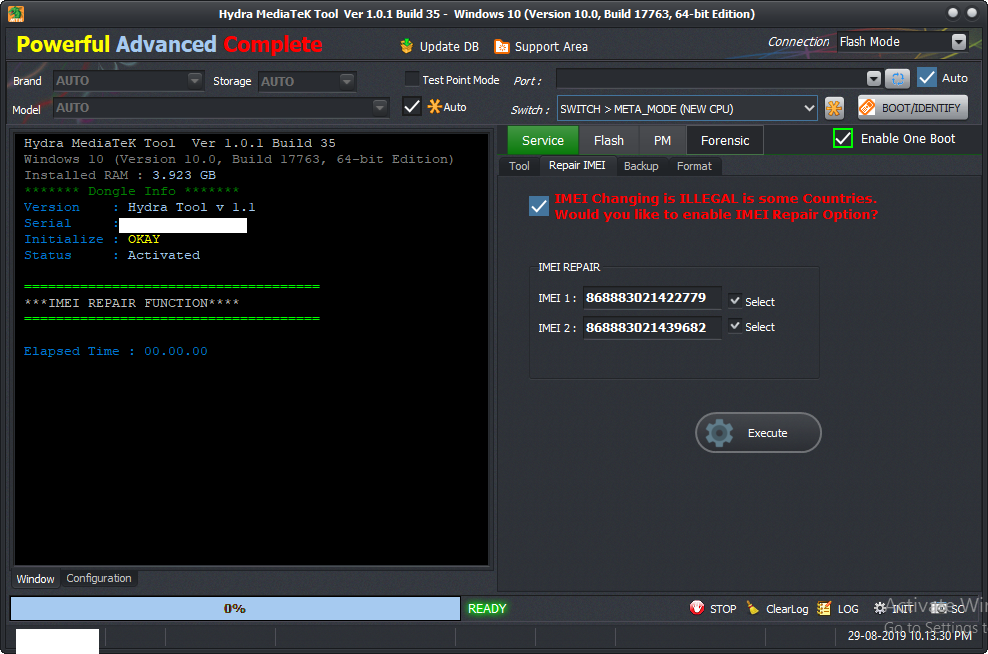Select the Repair IMEI sub-tab

click(577, 165)
